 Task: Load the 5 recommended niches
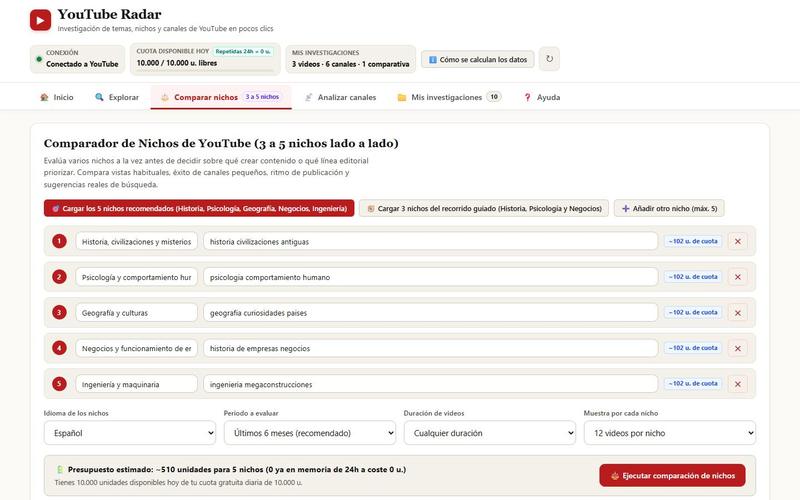click(199, 208)
